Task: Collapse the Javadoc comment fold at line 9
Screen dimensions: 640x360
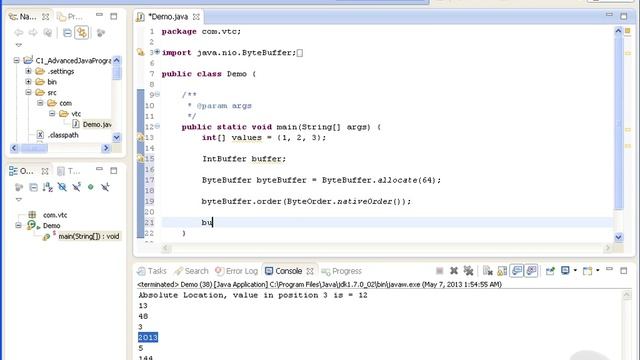Action: [157, 95]
